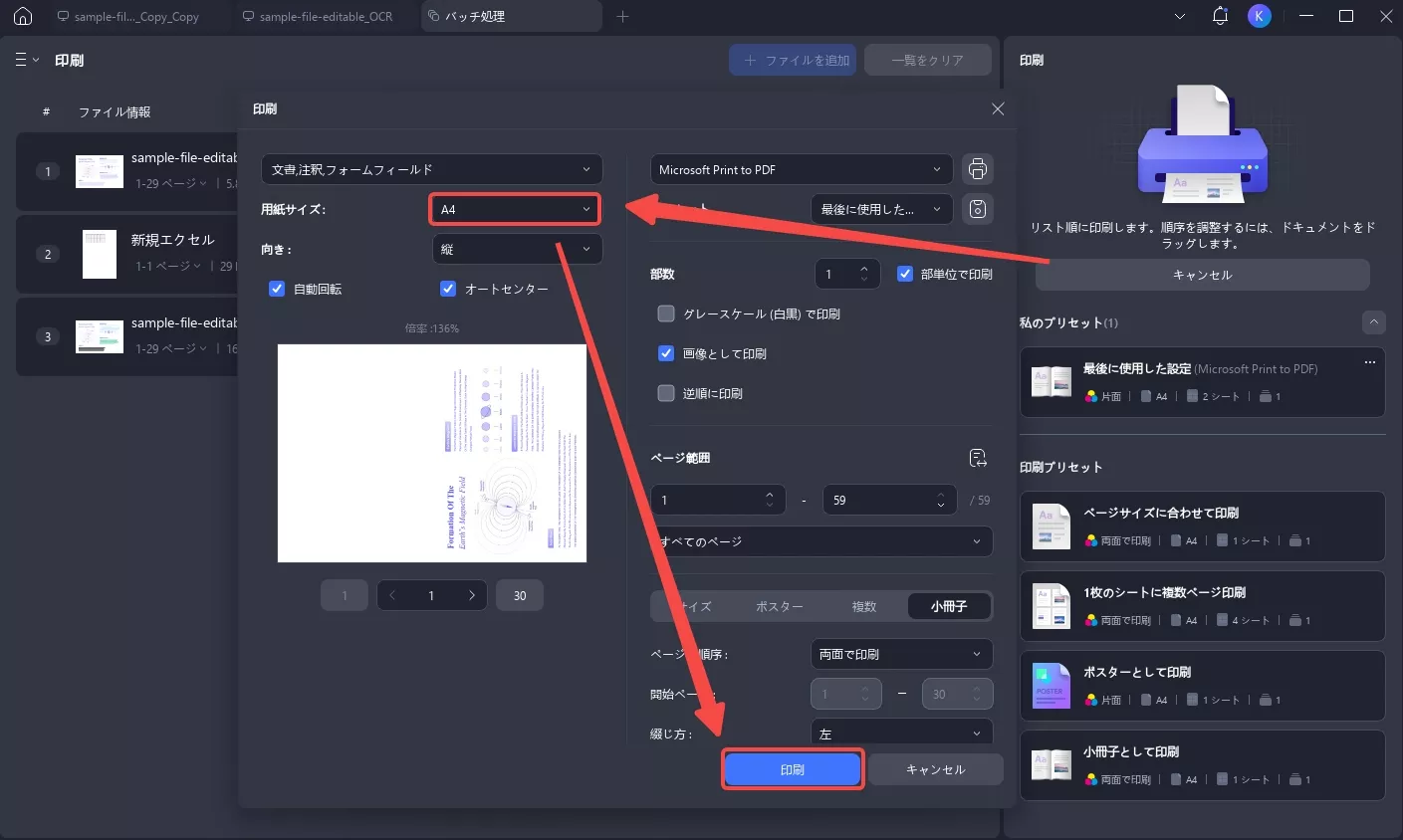Select 最後に使用した設定 preset card
The width and height of the screenshot is (1403, 840).
pyautogui.click(x=1203, y=382)
